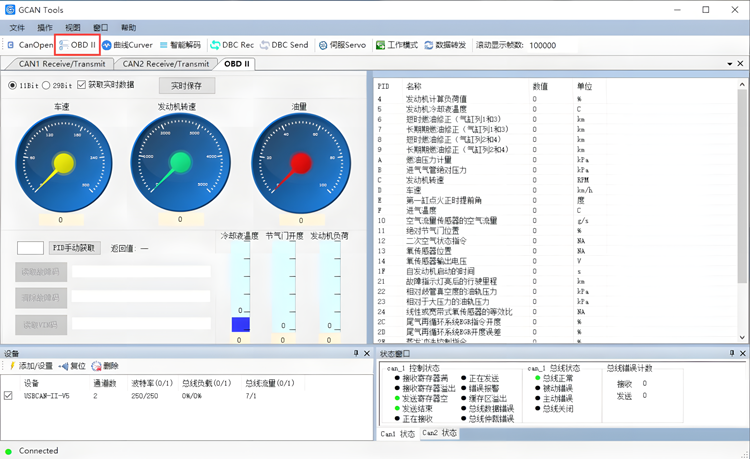
Task: Click the 实时保存 button
Action: click(x=186, y=86)
